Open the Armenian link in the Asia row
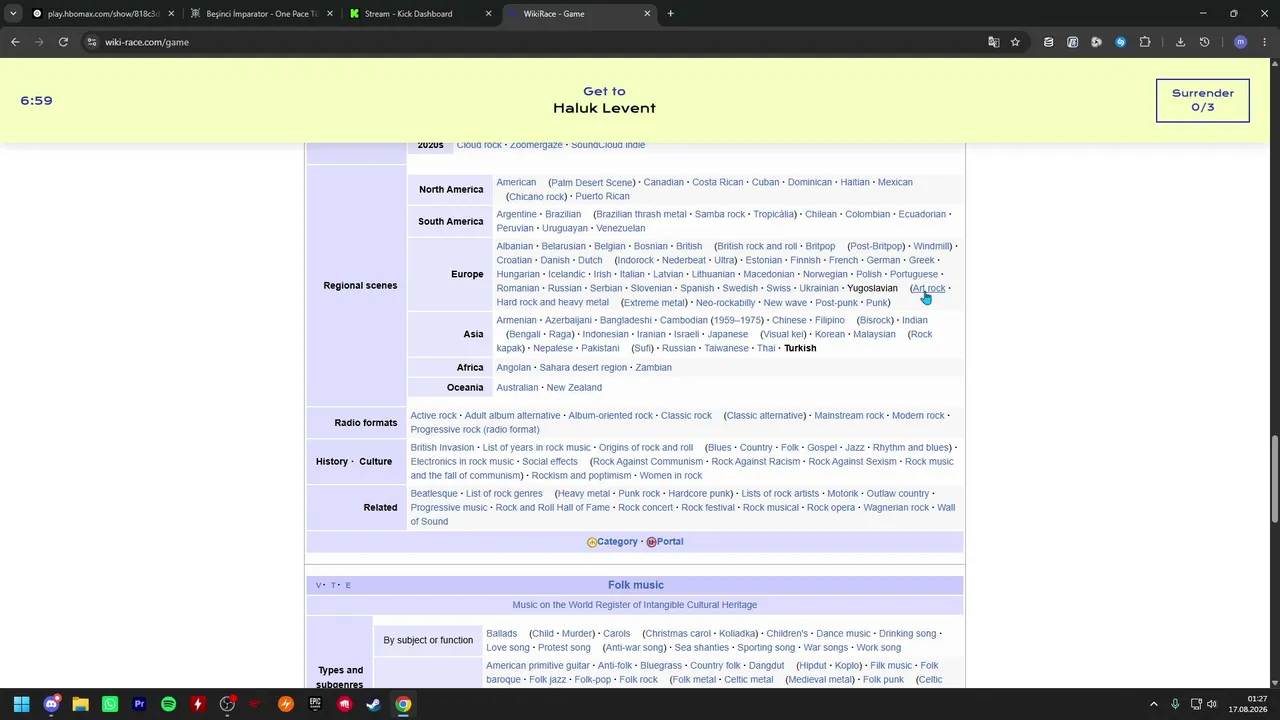The image size is (1280, 720). [x=516, y=320]
